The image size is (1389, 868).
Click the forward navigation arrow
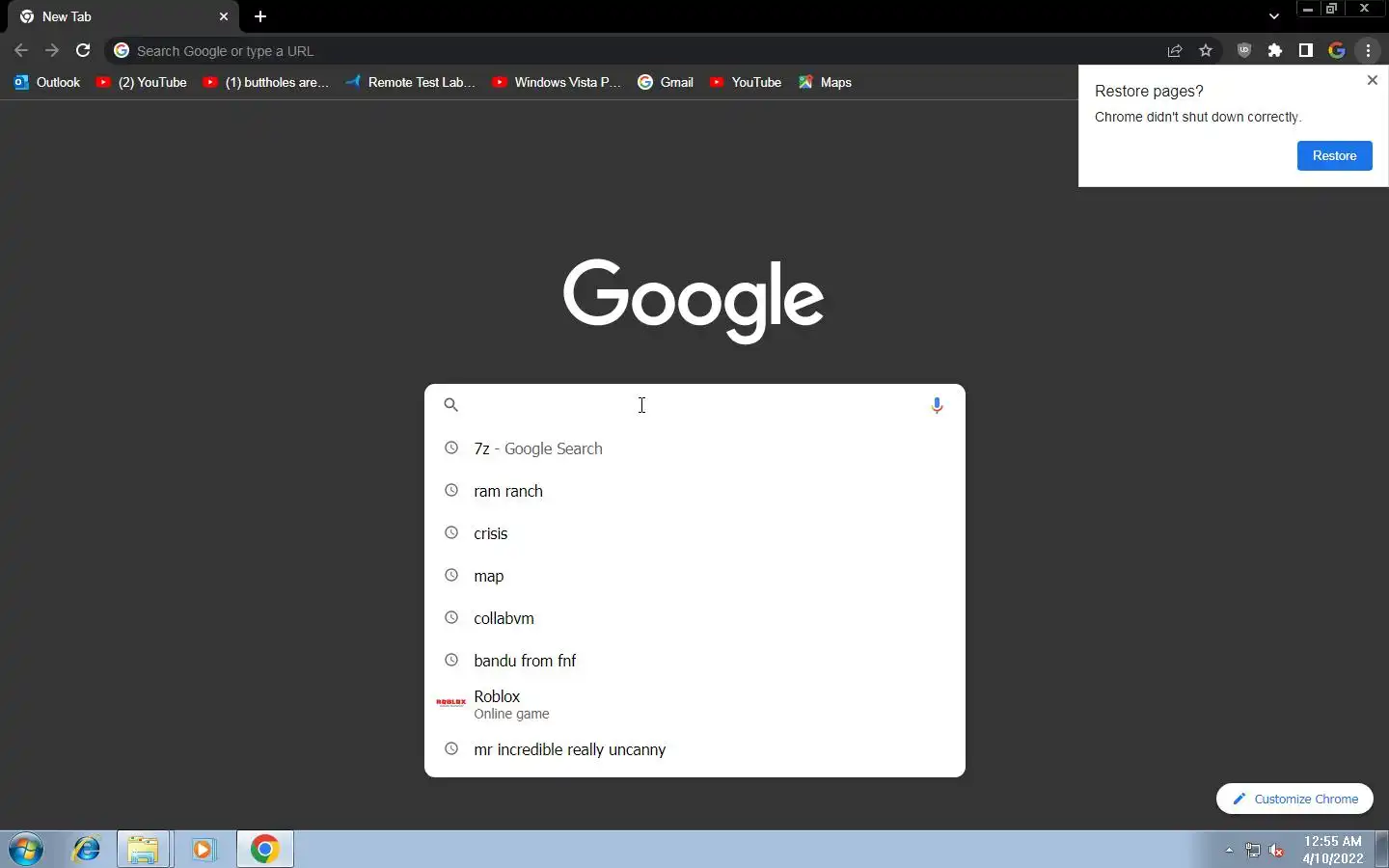52,51
